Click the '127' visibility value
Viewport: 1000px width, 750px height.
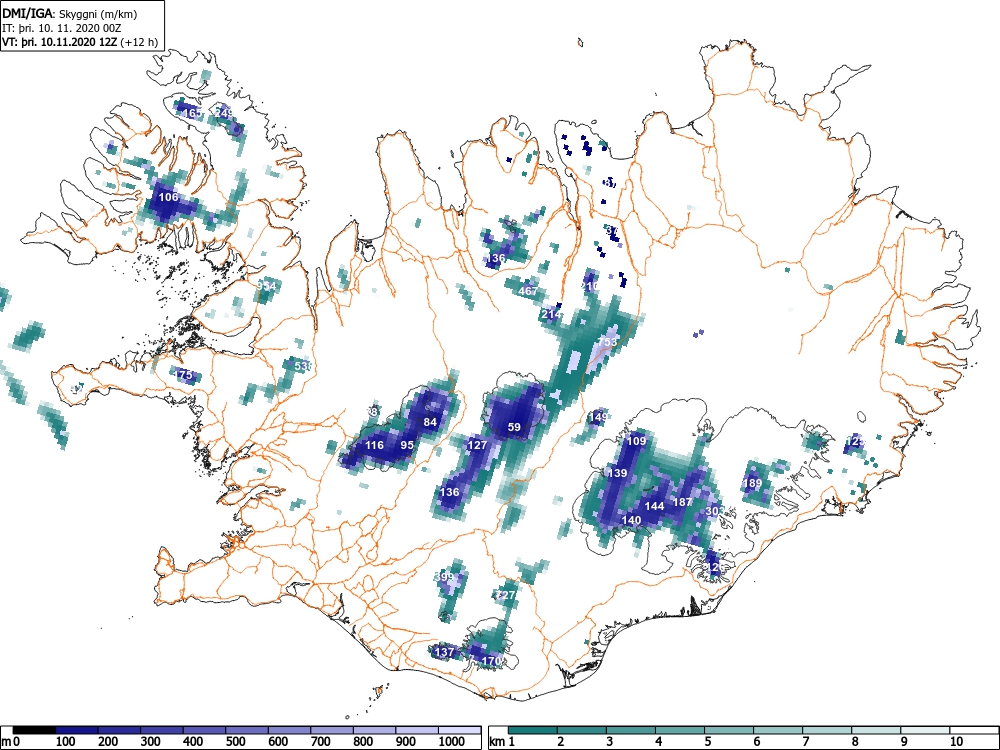coord(477,445)
